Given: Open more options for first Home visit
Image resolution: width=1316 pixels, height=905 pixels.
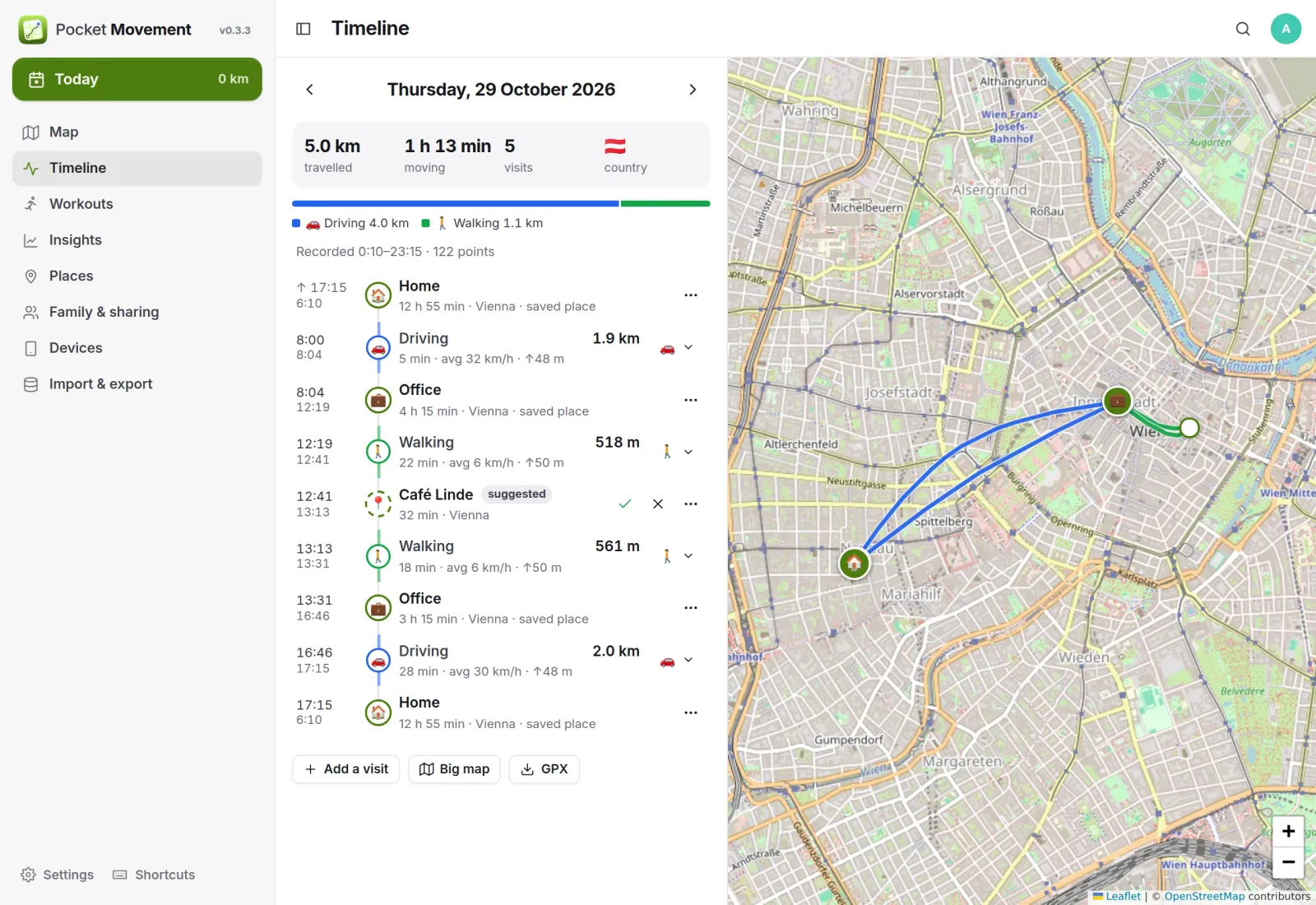Looking at the screenshot, I should pos(691,295).
